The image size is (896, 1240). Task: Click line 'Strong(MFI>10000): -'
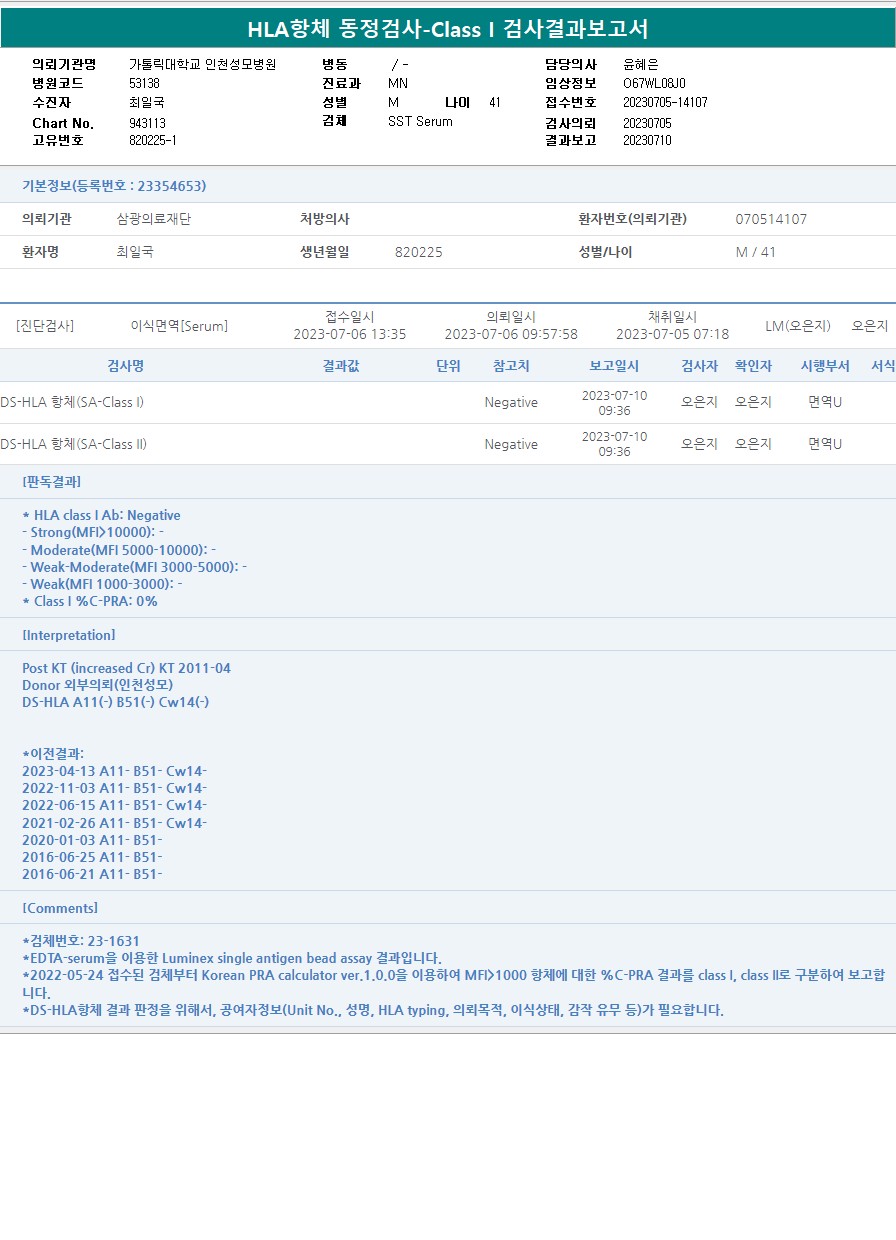pyautogui.click(x=93, y=532)
